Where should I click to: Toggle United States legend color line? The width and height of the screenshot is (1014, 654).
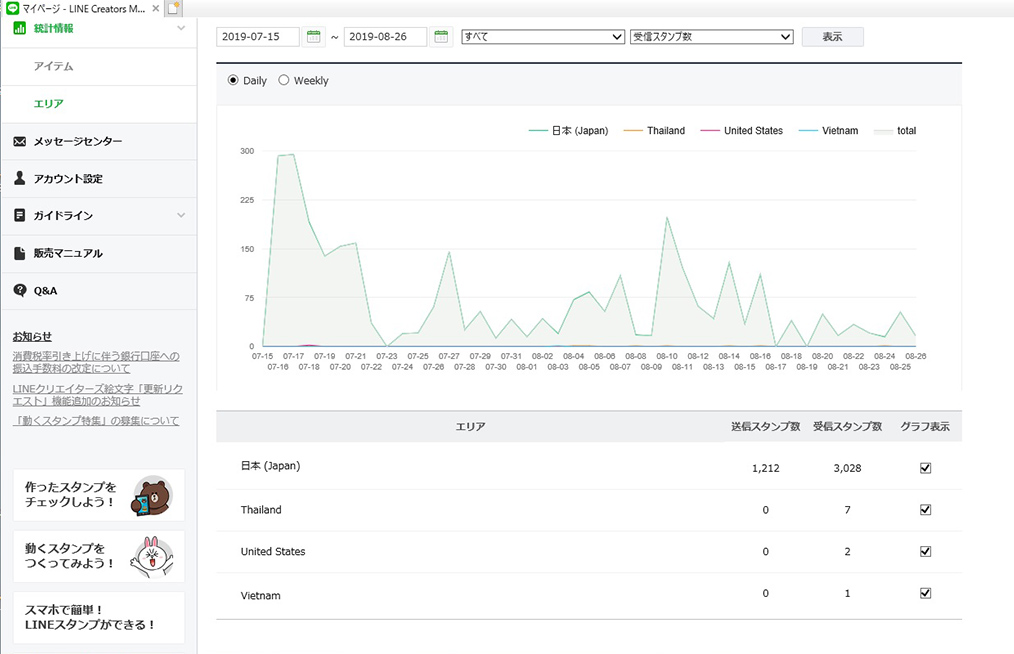710,131
